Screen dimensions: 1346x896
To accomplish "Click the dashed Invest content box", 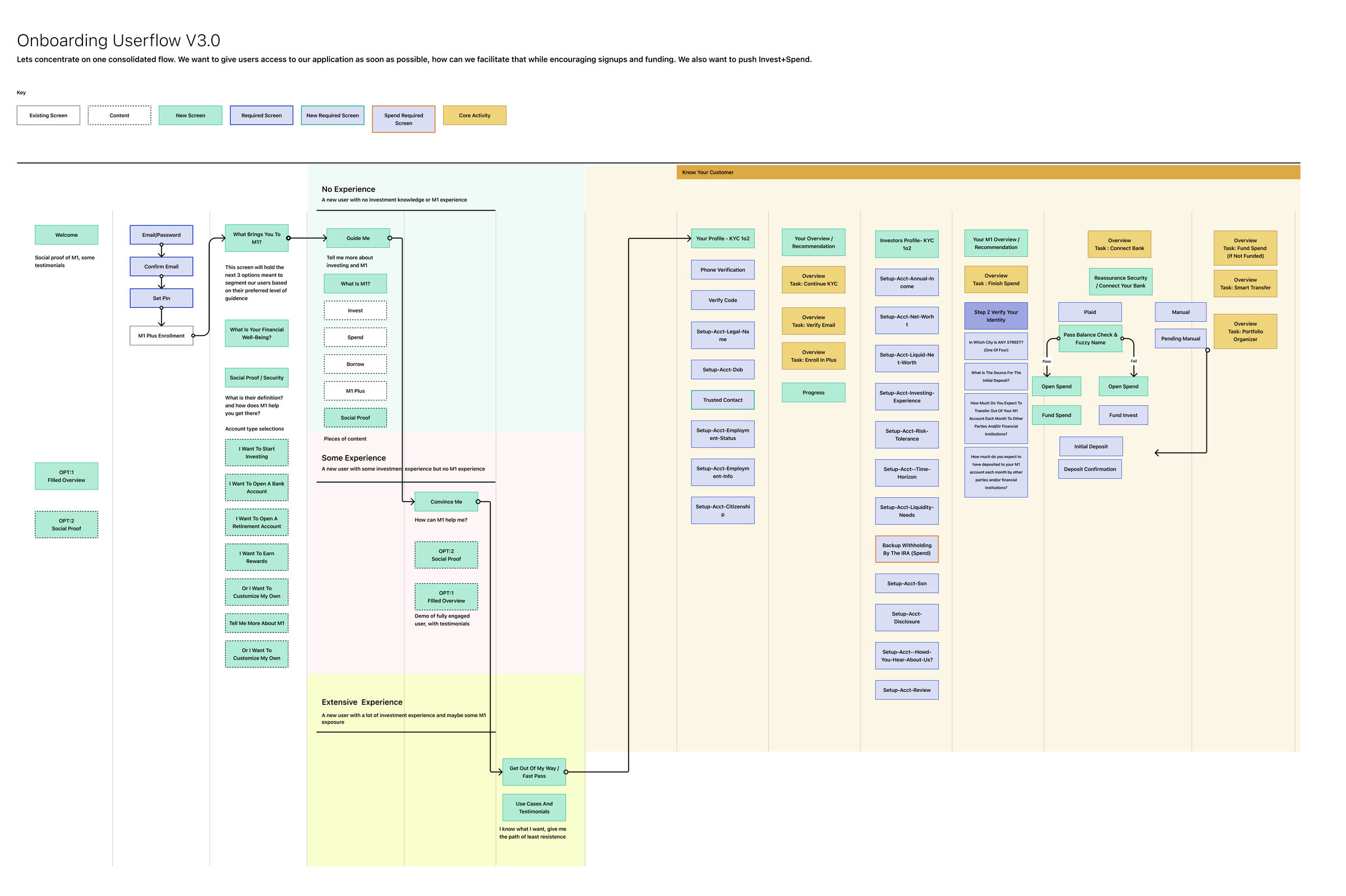I will pyautogui.click(x=355, y=310).
